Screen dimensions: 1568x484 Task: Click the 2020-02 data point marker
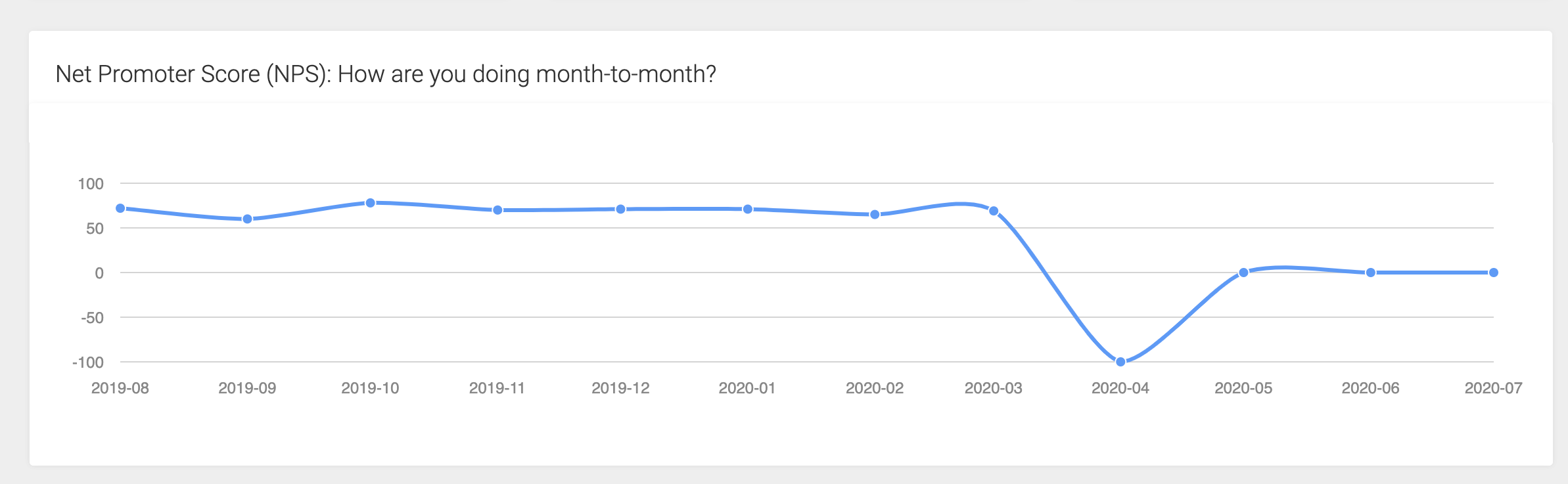coord(875,214)
